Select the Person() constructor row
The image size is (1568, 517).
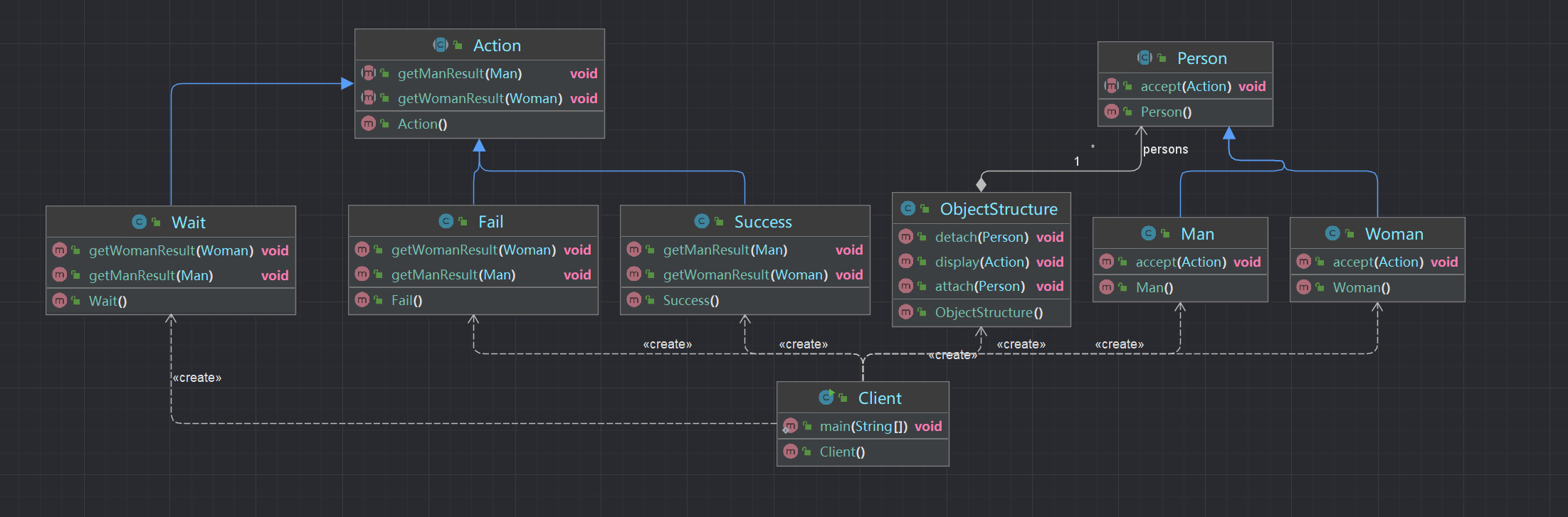click(1166, 112)
